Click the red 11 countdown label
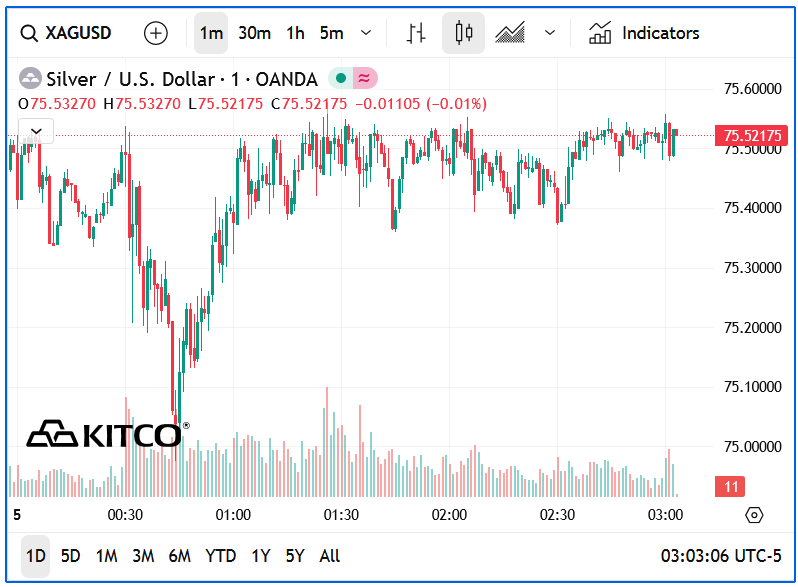 coord(730,487)
